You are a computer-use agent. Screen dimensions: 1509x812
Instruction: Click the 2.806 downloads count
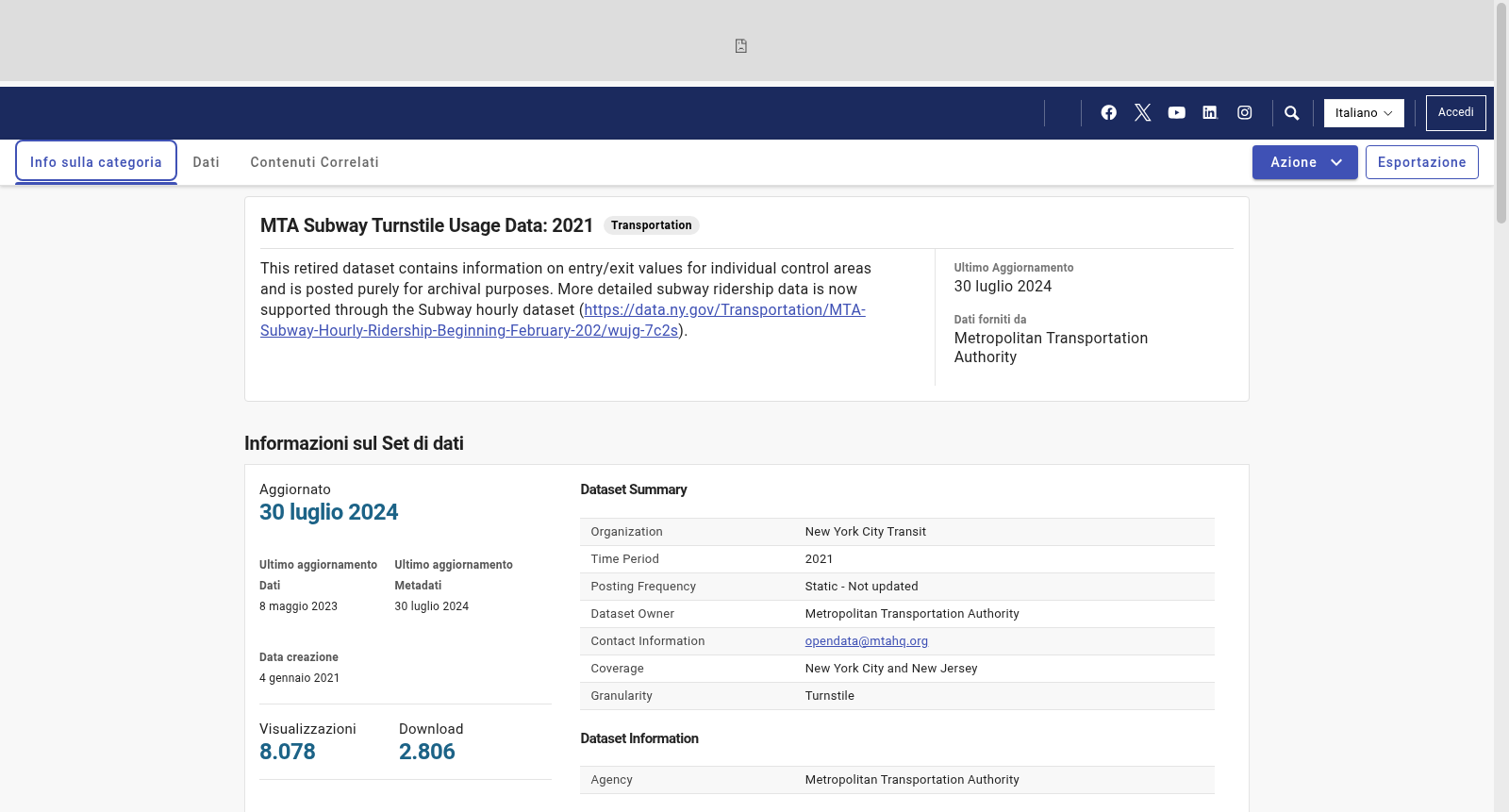point(427,752)
